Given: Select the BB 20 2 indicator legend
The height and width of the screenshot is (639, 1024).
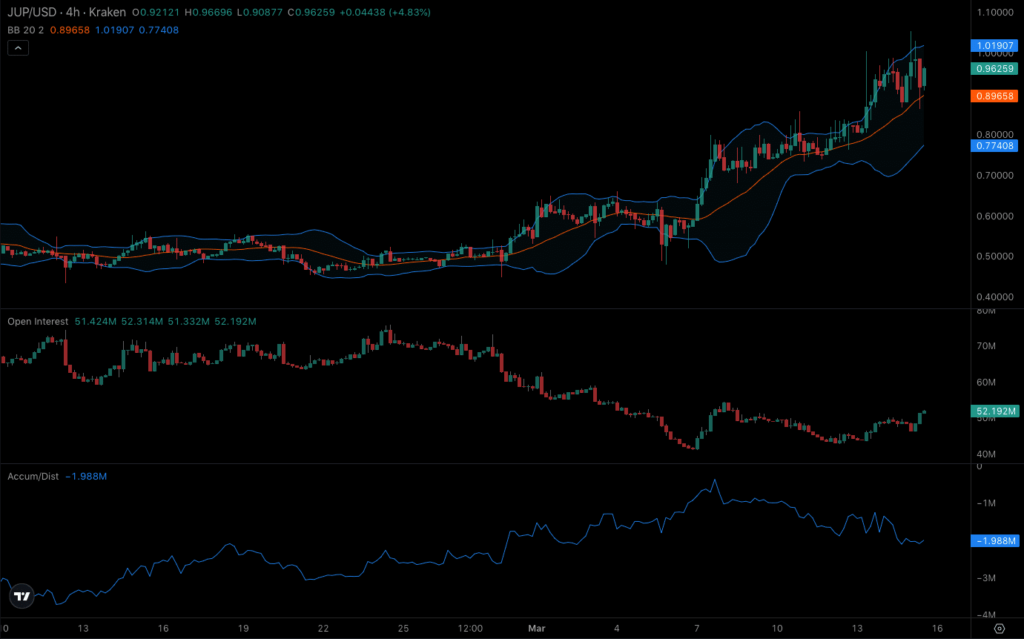Looking at the screenshot, I should pos(22,31).
